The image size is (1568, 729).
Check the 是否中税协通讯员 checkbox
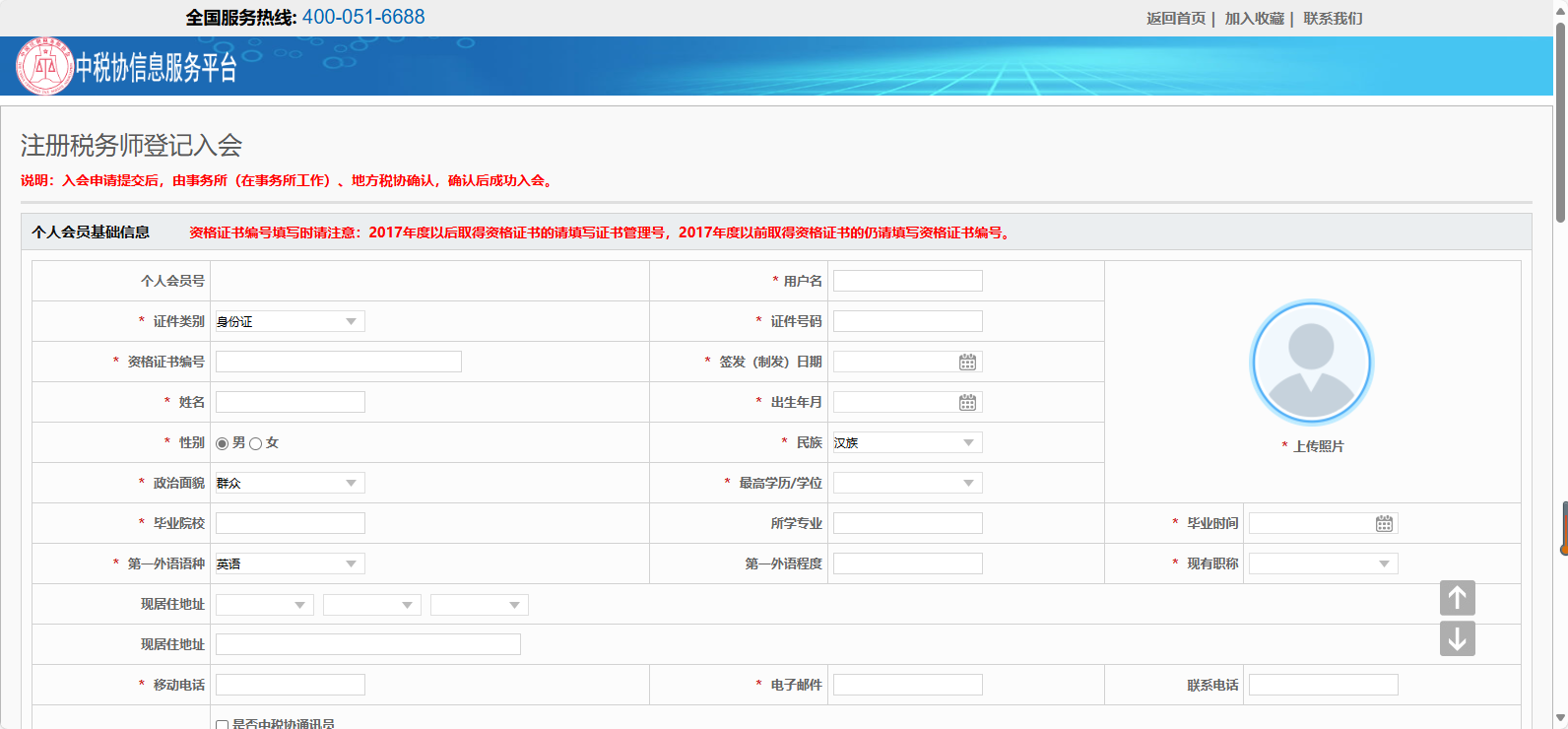pos(222,725)
